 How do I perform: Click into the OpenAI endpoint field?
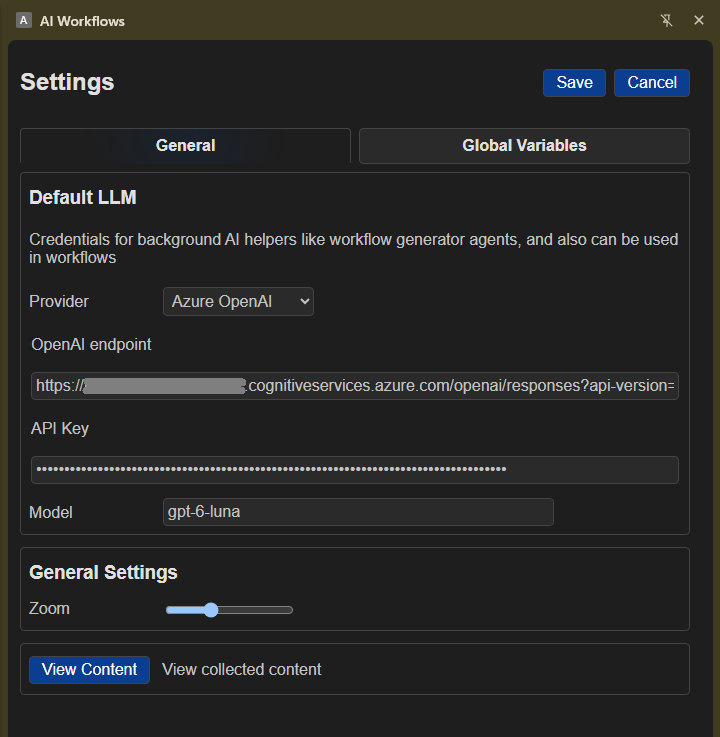coord(355,386)
